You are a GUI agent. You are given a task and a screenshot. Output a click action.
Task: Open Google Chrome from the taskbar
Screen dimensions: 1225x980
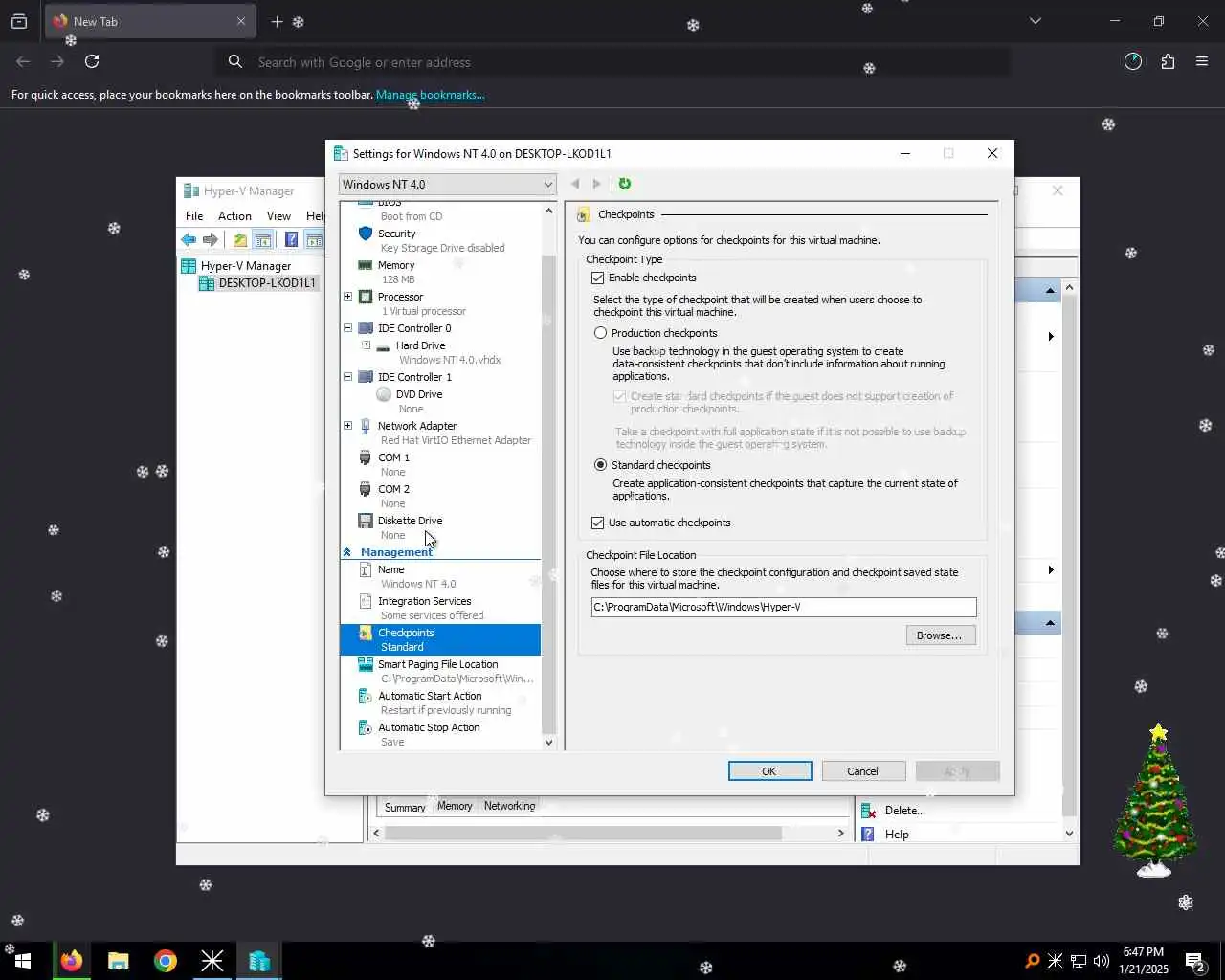click(166, 961)
